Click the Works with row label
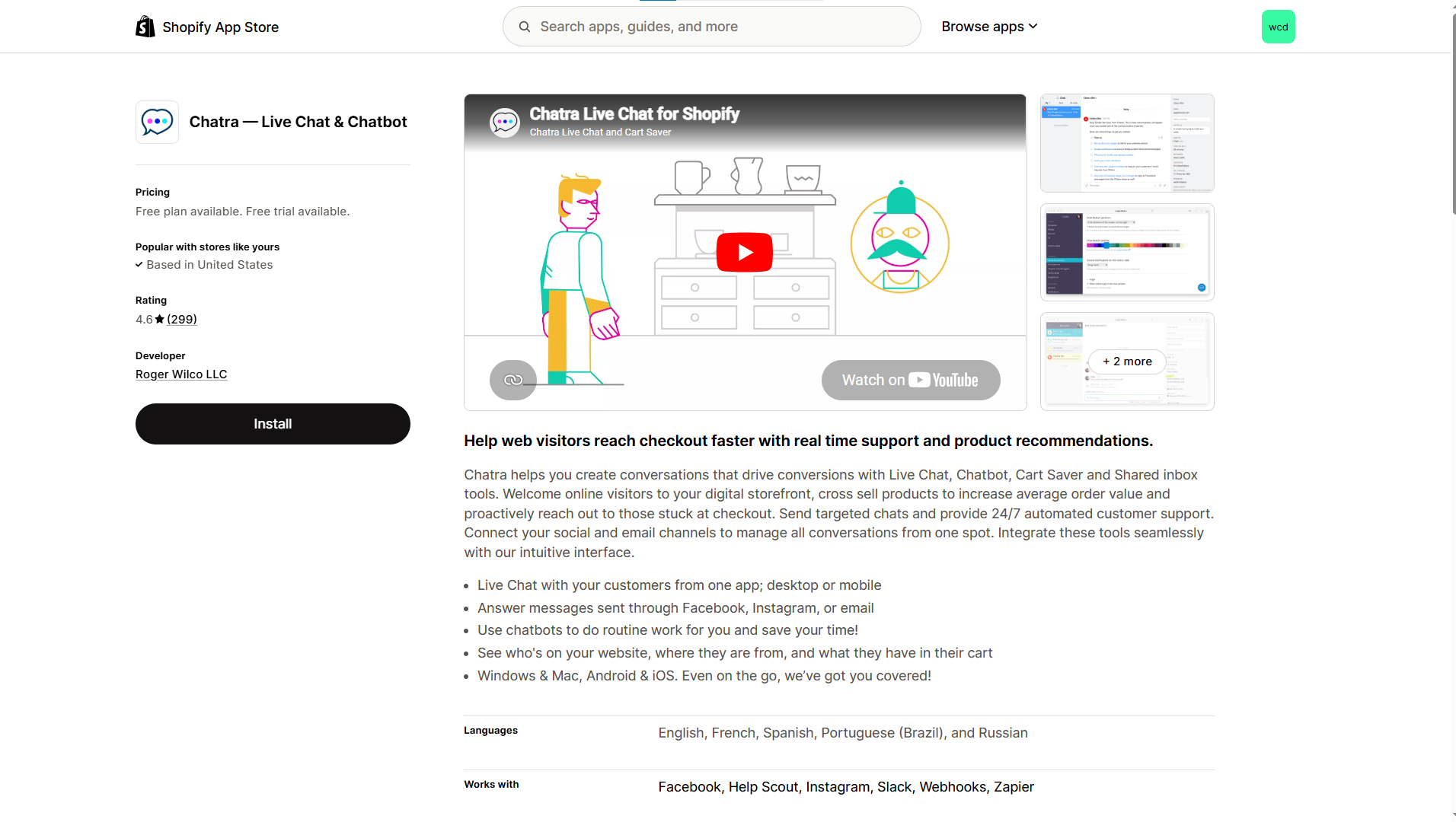1456x822 pixels. 491,785
